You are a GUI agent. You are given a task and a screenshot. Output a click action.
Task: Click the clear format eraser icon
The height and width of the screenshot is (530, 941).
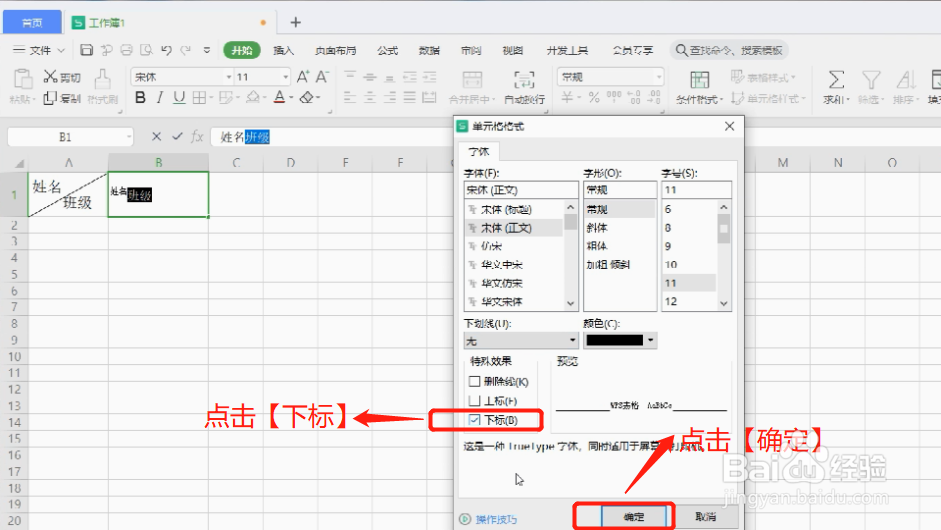tap(307, 97)
